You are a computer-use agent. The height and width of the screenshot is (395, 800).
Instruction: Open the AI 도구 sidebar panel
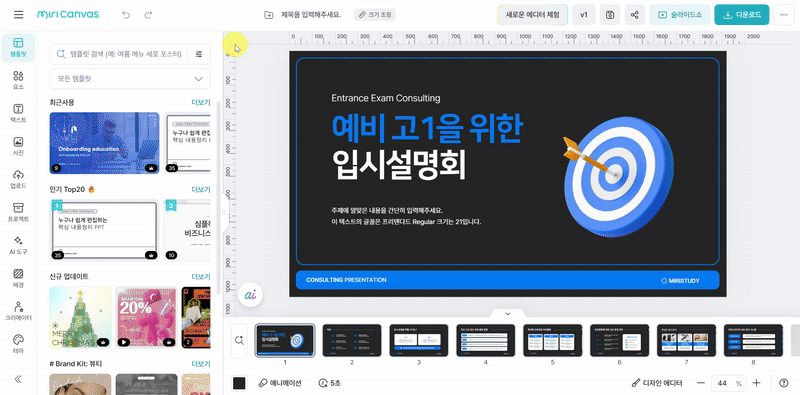pyautogui.click(x=18, y=245)
